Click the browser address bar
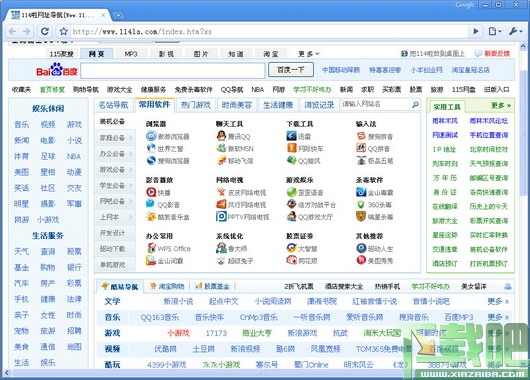Screen dimensions: 530x380 (269, 31)
